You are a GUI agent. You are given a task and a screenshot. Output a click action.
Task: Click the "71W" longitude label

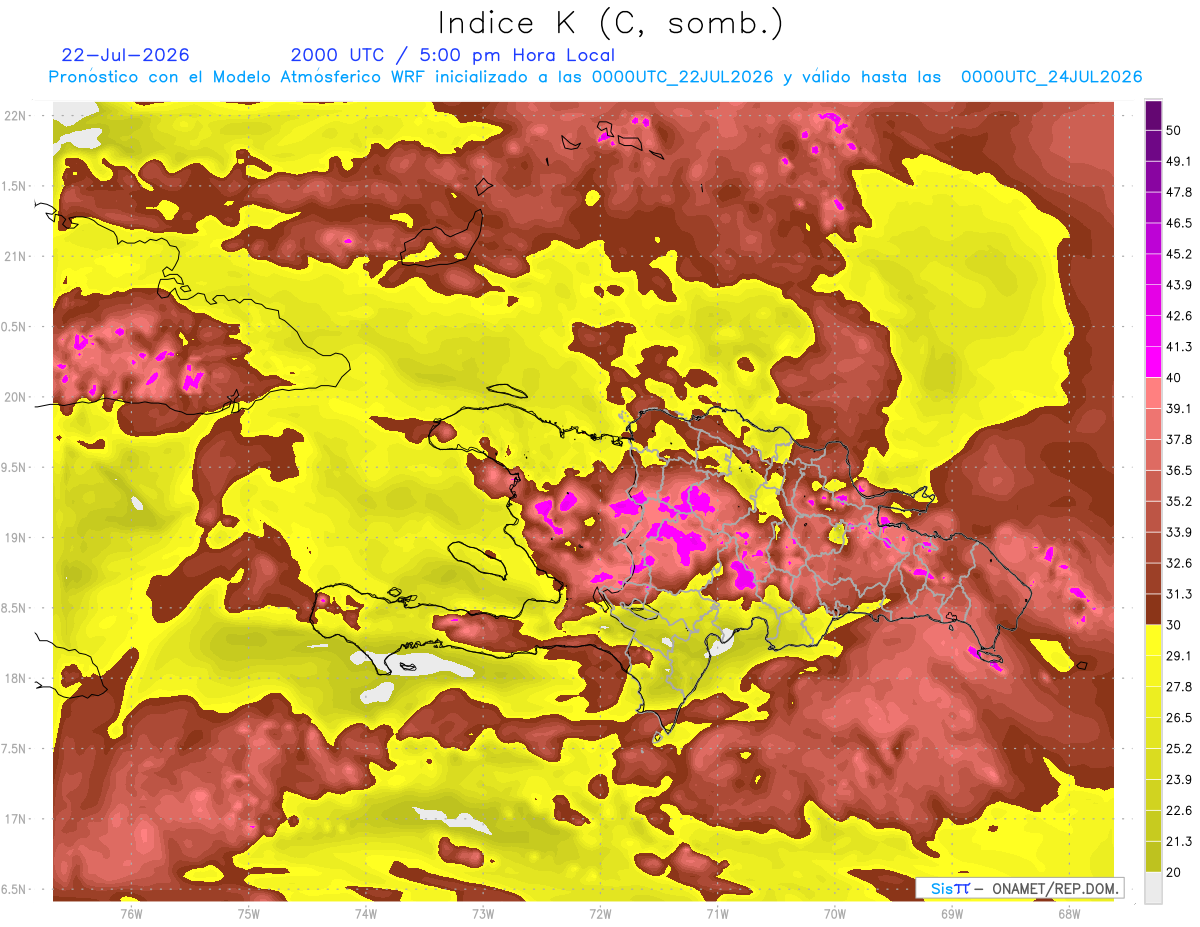coord(717,912)
